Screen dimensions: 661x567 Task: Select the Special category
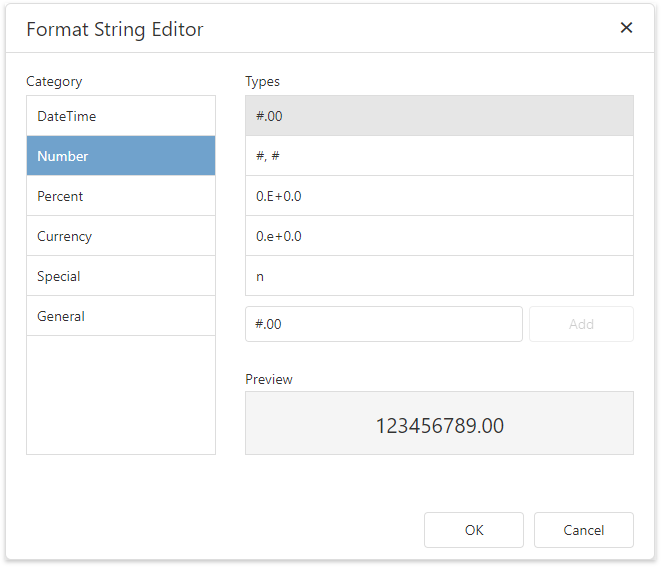pos(120,276)
